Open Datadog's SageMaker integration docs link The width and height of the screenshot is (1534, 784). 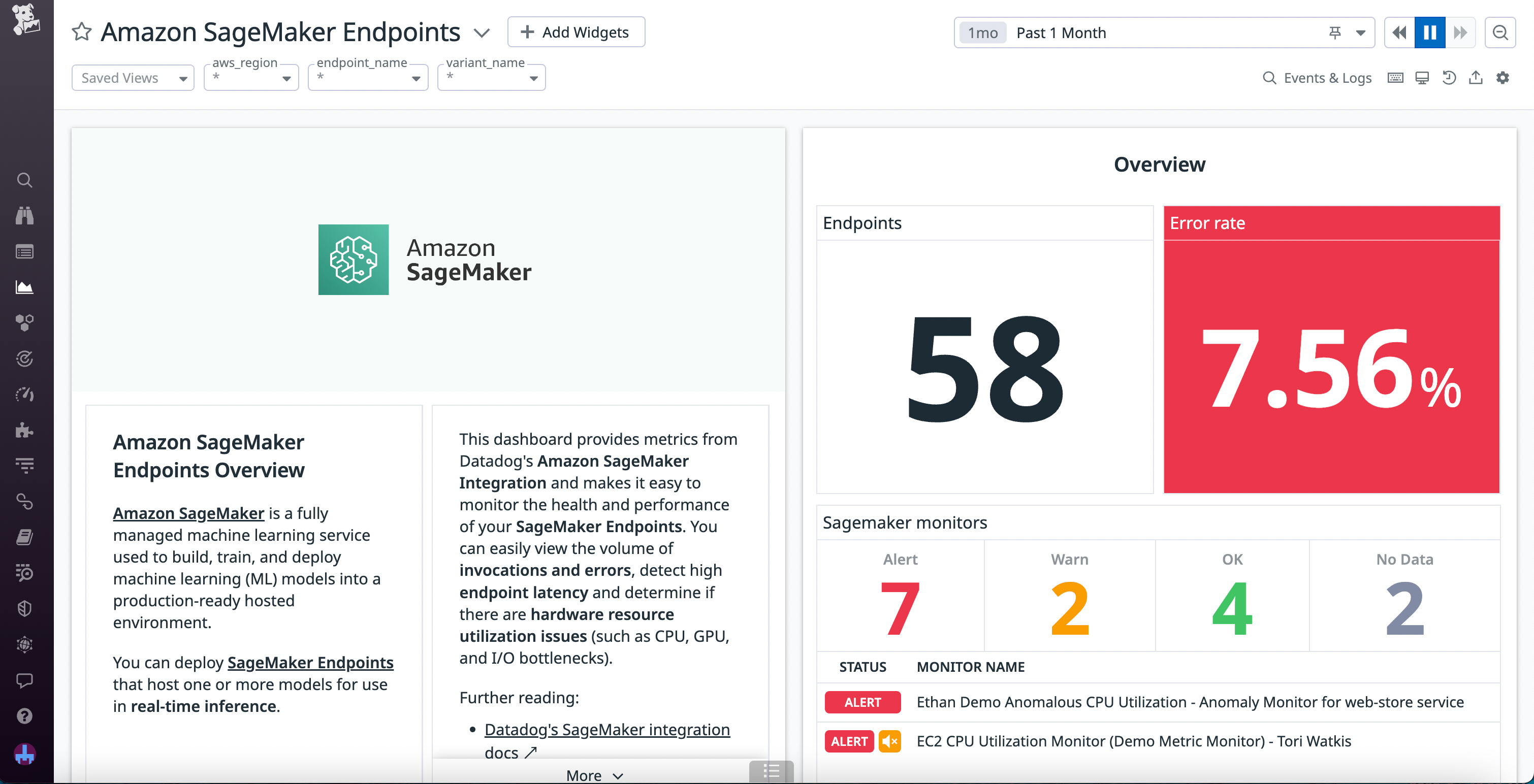[x=607, y=730]
